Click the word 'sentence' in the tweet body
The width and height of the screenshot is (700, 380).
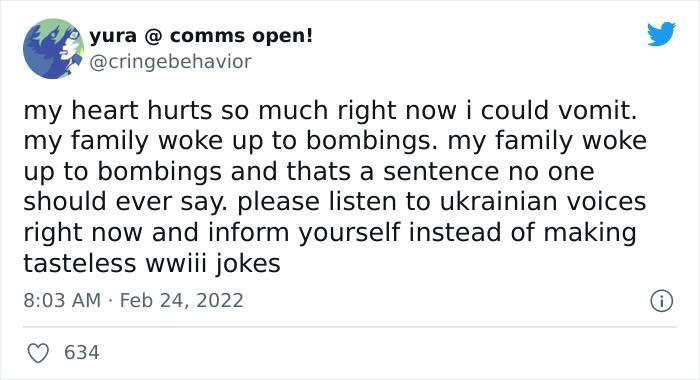click(441, 172)
